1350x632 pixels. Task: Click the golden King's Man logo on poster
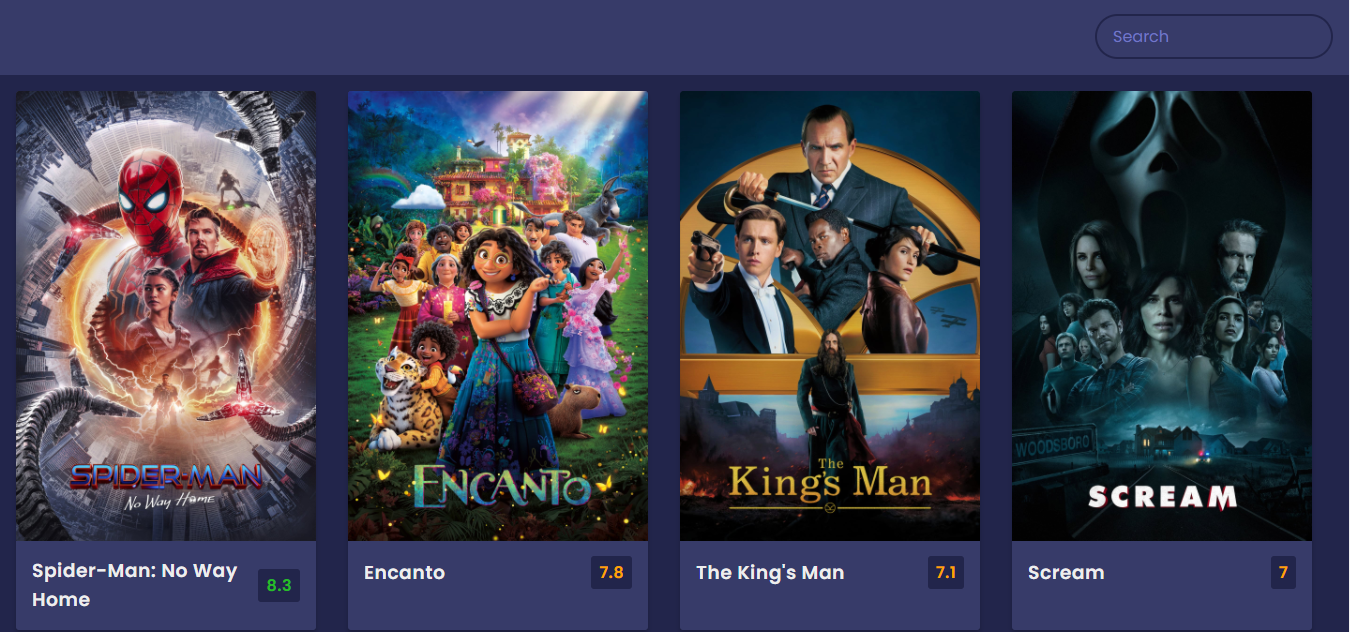point(830,482)
